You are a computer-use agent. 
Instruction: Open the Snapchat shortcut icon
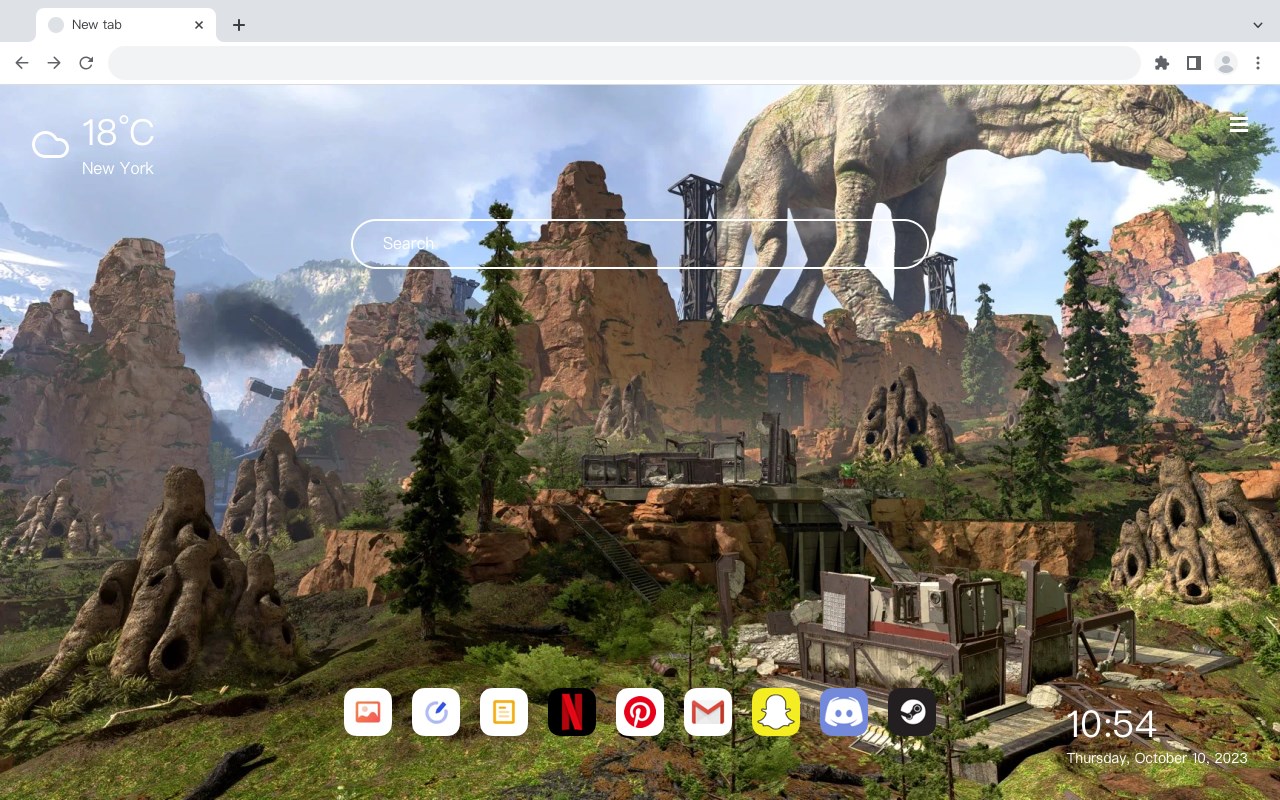point(776,712)
